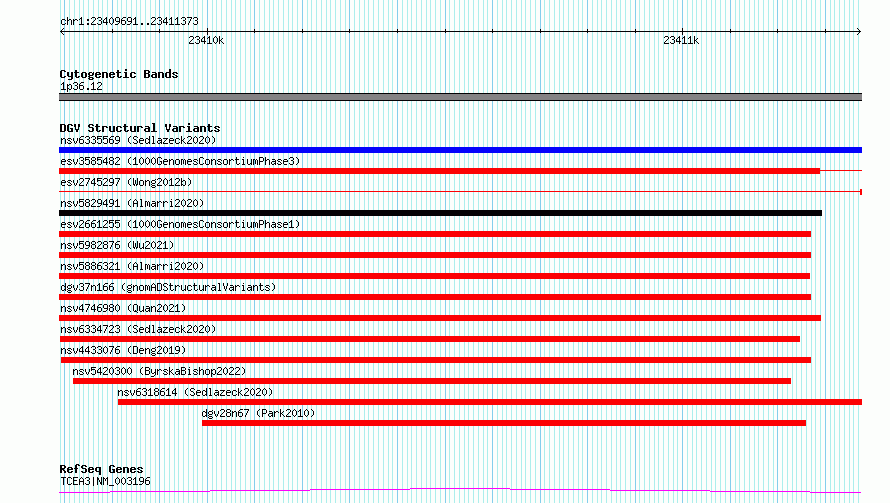Click the 23411k ruler tick label
The height and width of the screenshot is (503, 890).
click(x=681, y=40)
